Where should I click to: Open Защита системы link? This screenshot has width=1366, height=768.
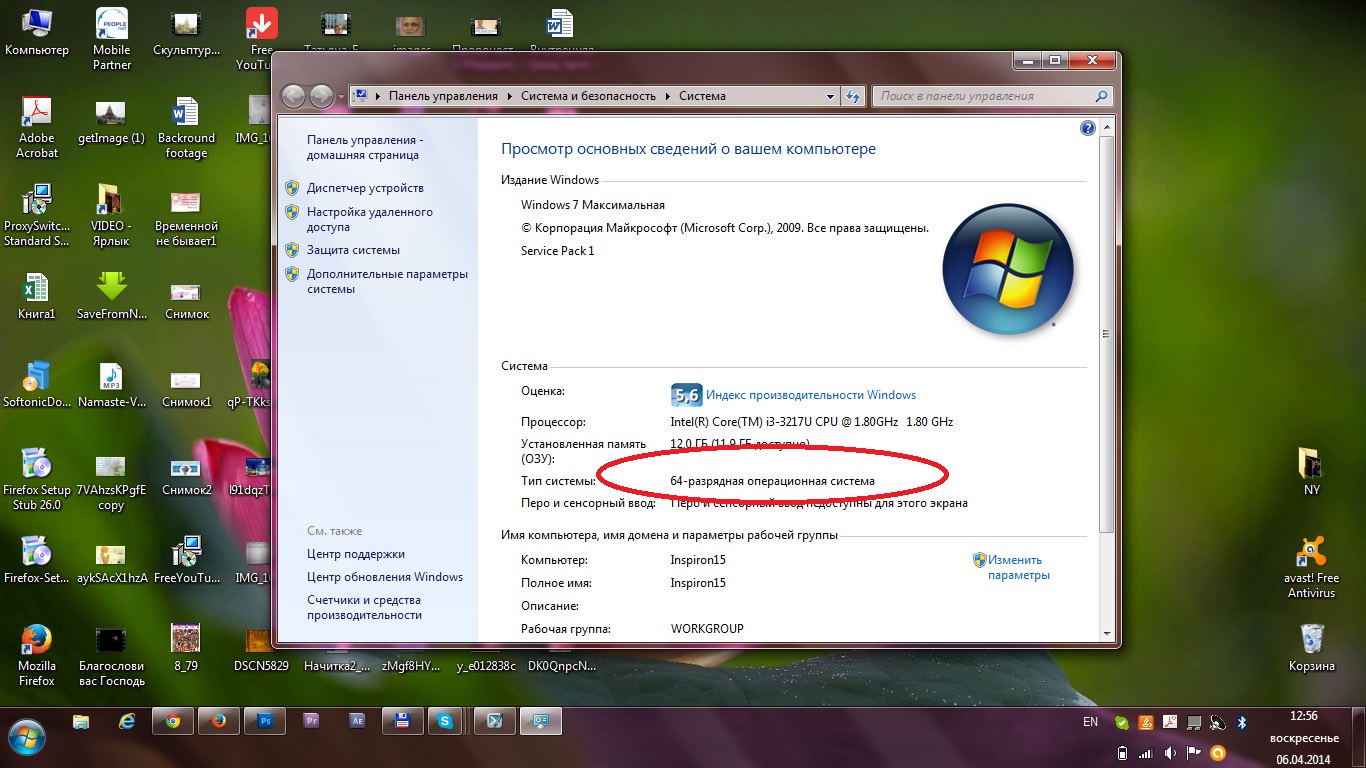353,250
